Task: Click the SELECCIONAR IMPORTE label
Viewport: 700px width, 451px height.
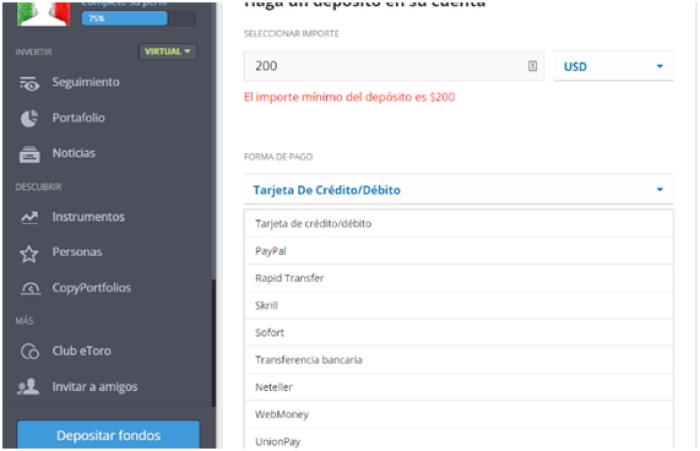Action: tap(291, 34)
